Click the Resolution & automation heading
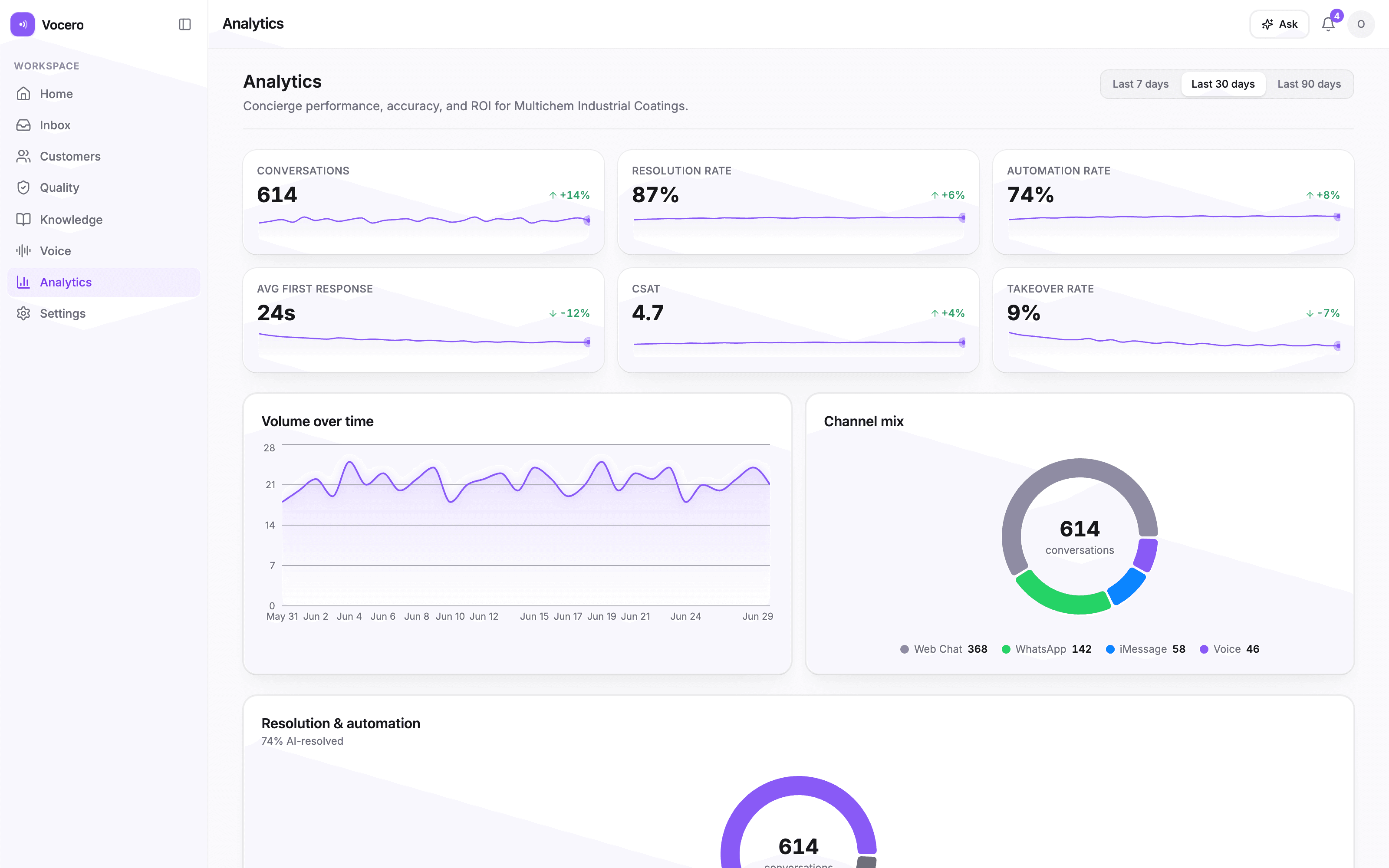Screen dimensions: 1389x868 click(x=340, y=723)
